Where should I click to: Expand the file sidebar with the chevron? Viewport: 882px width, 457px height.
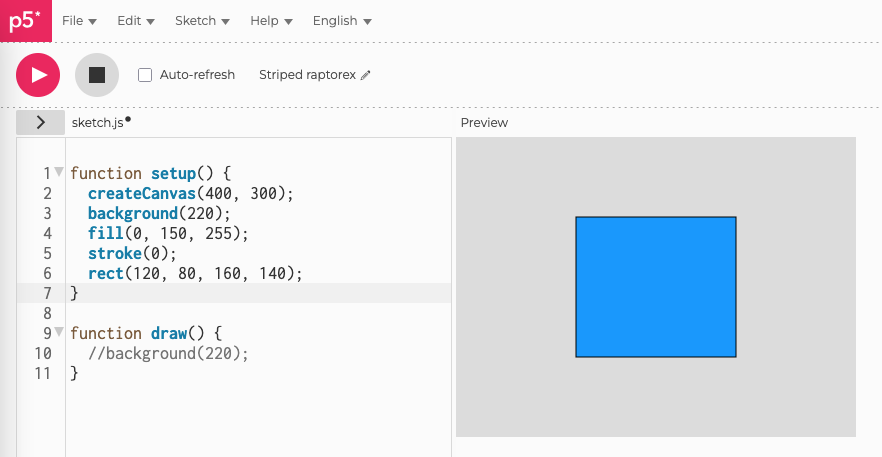[40, 122]
